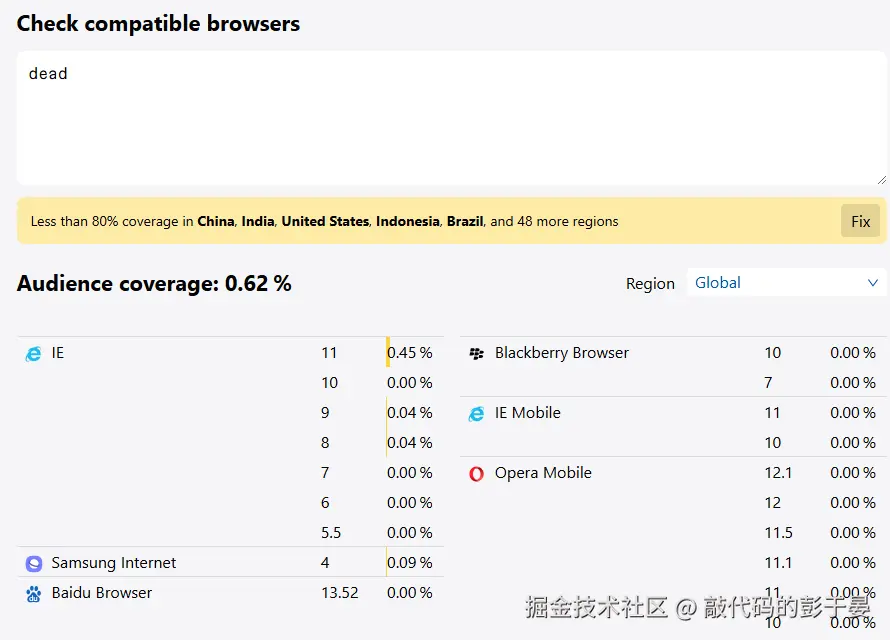Viewport: 890px width, 640px height.
Task: Click the Opera Mobile icon
Action: tap(476, 474)
